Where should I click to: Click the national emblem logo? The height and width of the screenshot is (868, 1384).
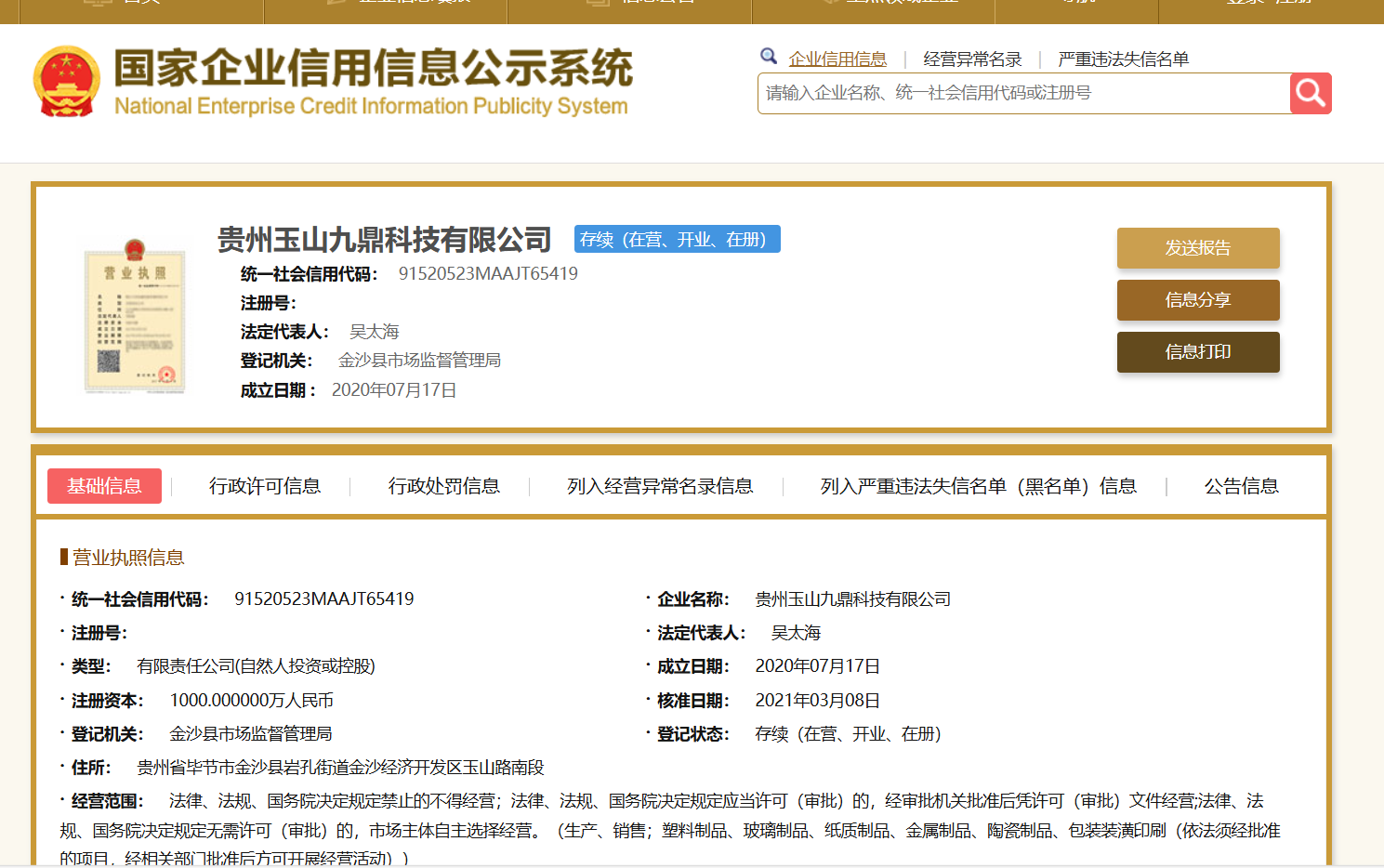(x=66, y=82)
